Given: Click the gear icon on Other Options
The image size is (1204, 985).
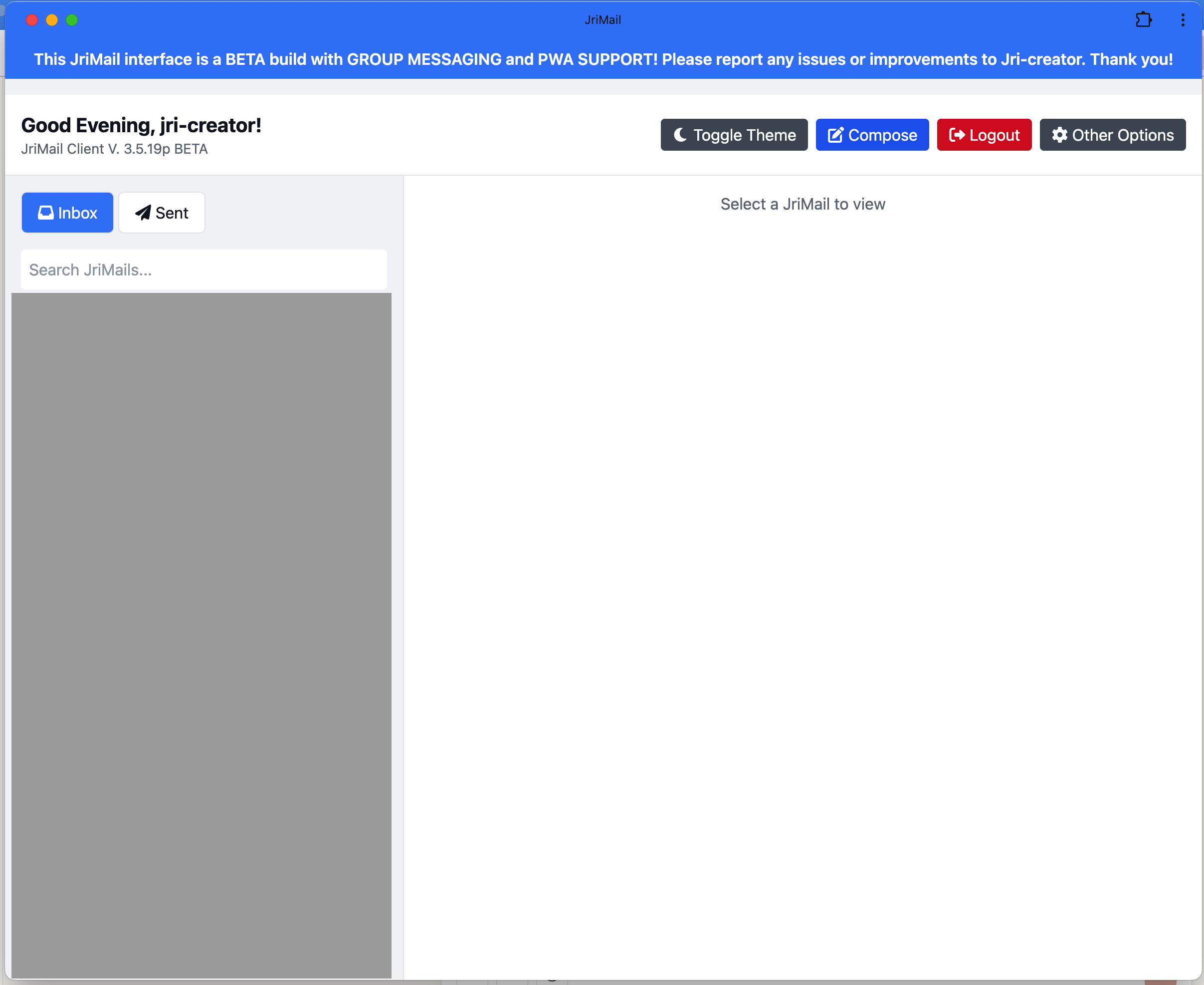Looking at the screenshot, I should pyautogui.click(x=1059, y=134).
